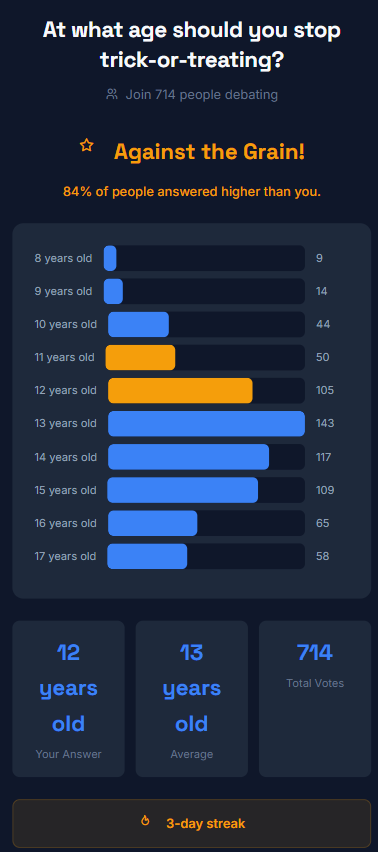Open the 3-day streak button
The image size is (378, 852).
(x=192, y=823)
